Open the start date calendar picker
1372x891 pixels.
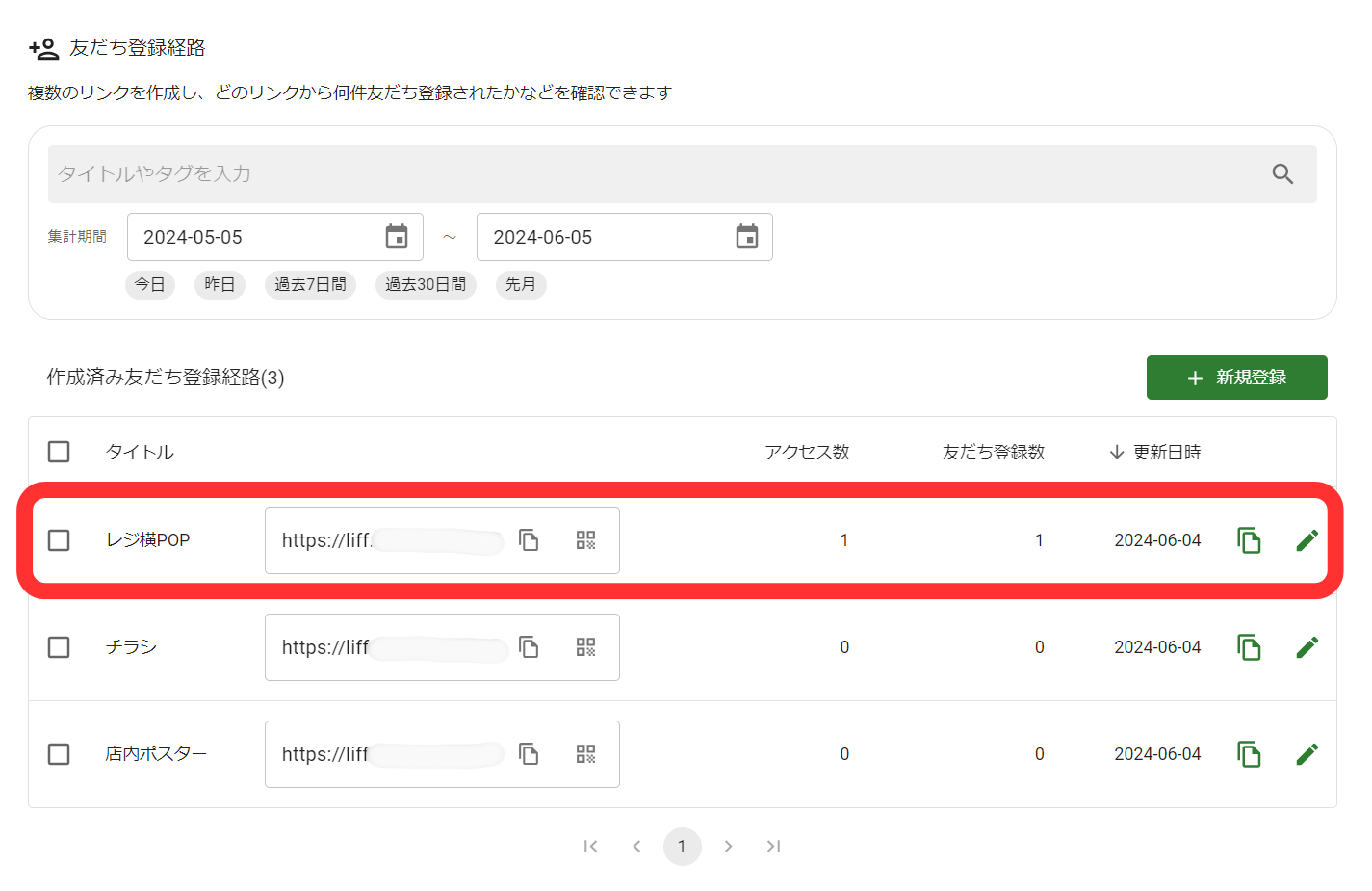coord(397,236)
